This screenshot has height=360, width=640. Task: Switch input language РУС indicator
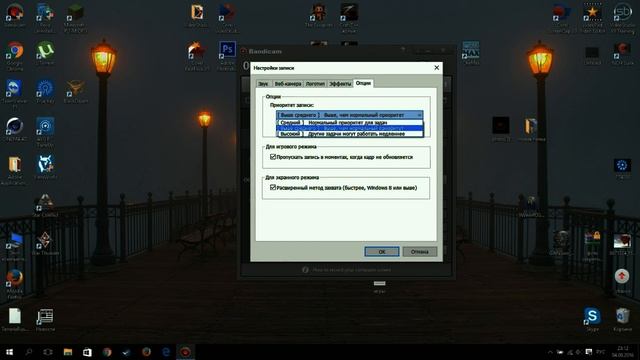[600, 352]
